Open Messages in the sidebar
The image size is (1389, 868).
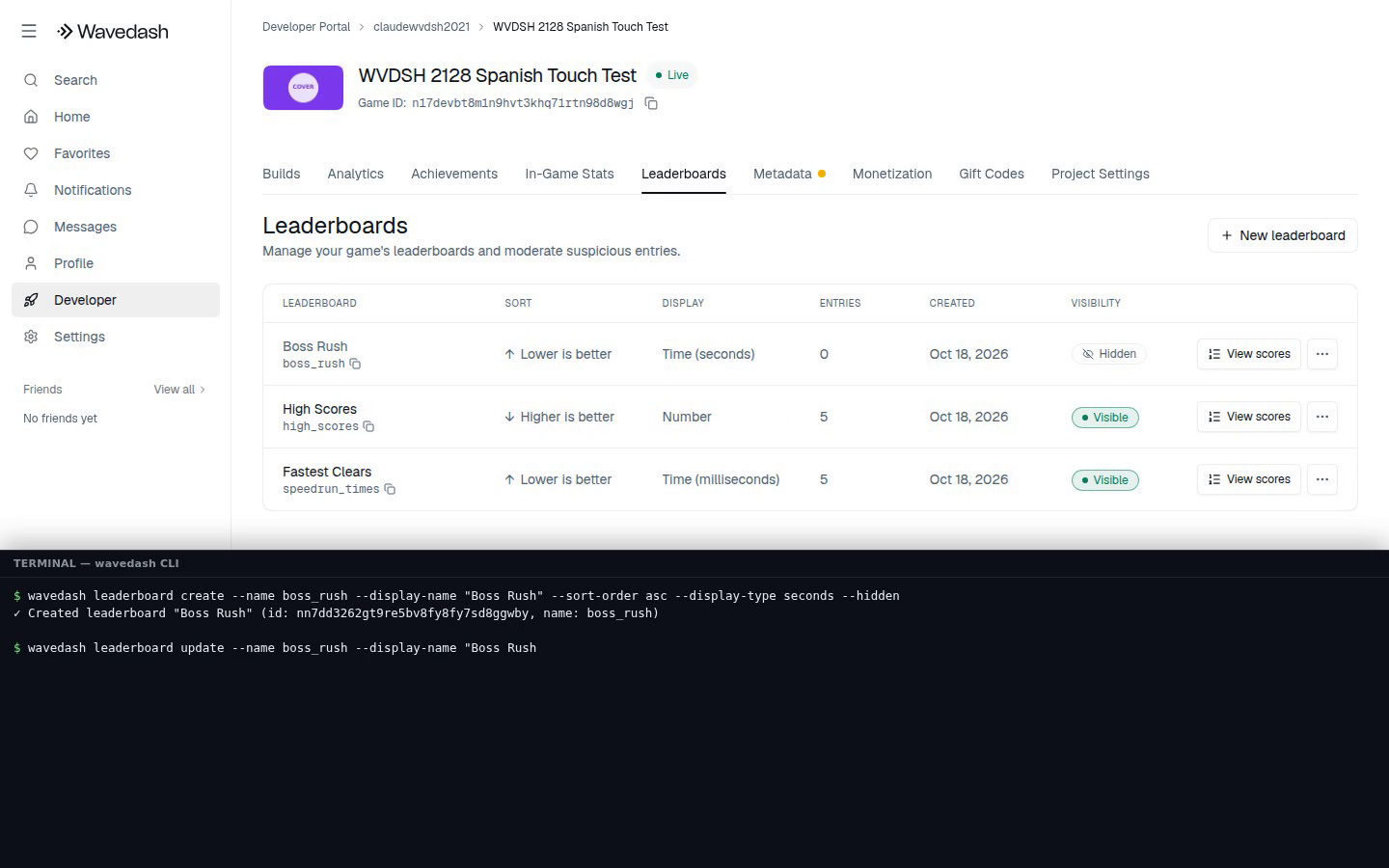coord(116,227)
